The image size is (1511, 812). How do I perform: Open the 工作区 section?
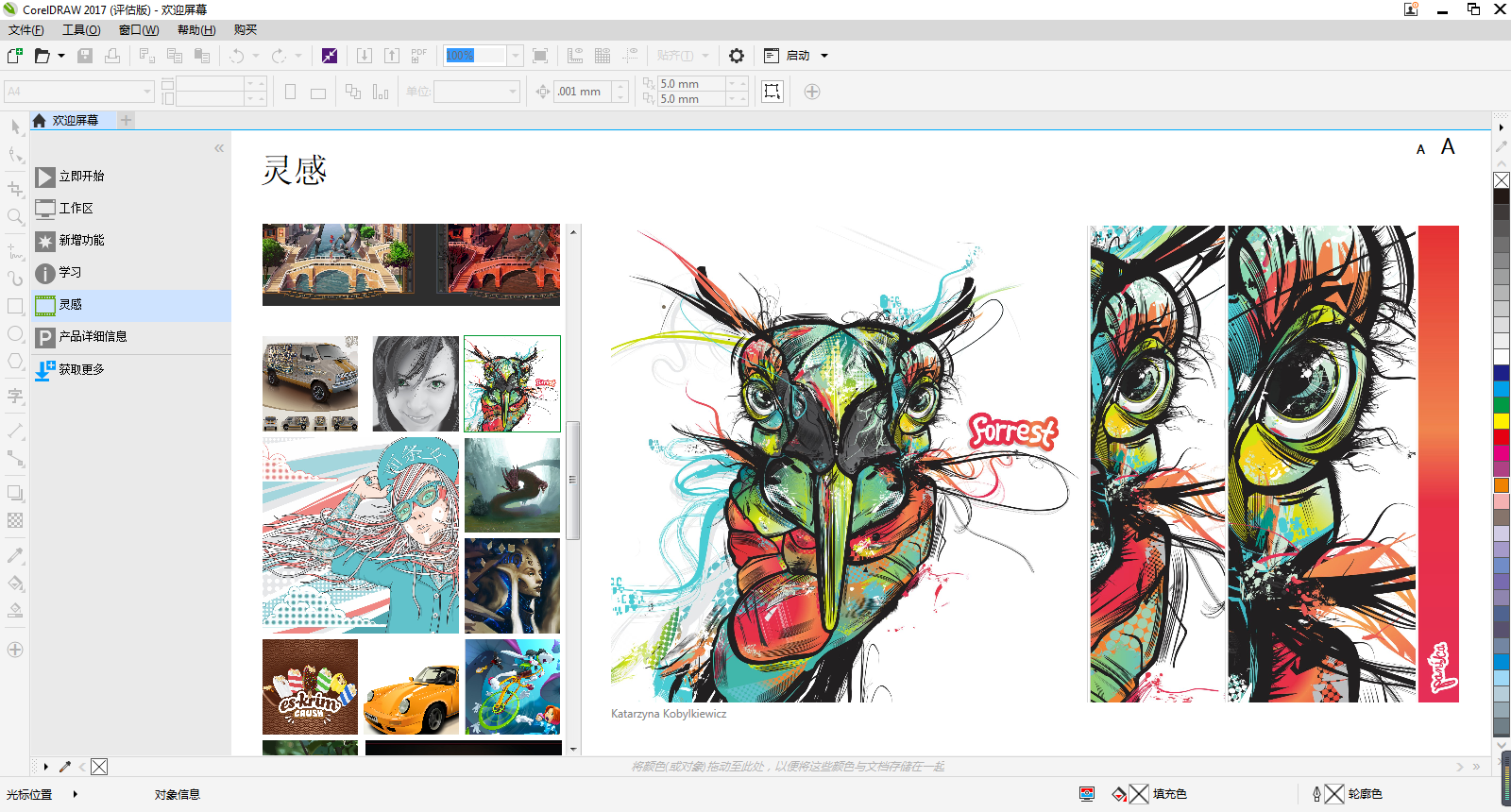(x=132, y=209)
